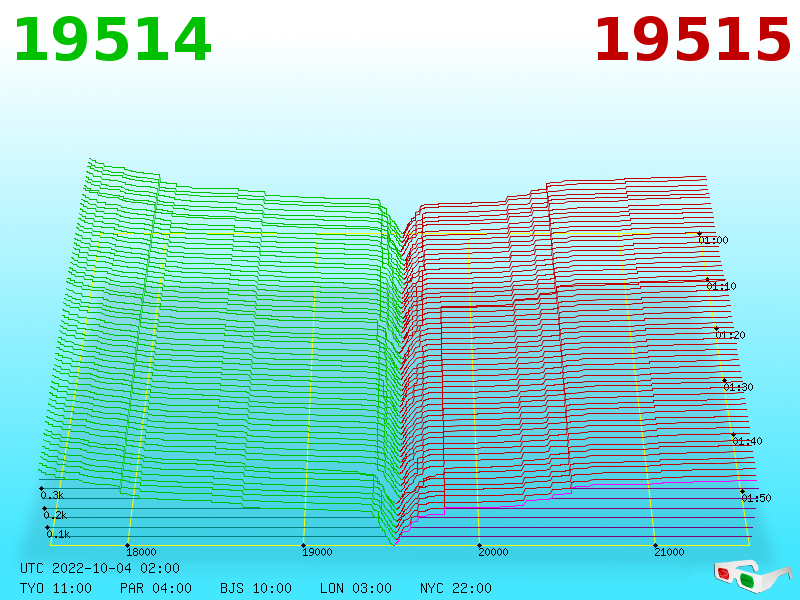Click the 0.1k volume axis label
The height and width of the screenshot is (600, 800).
pyautogui.click(x=58, y=534)
